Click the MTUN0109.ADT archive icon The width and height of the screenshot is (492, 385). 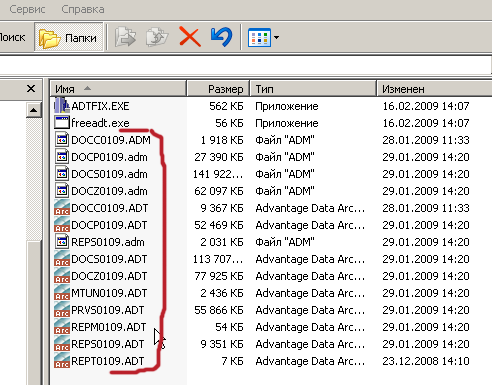(x=62, y=293)
